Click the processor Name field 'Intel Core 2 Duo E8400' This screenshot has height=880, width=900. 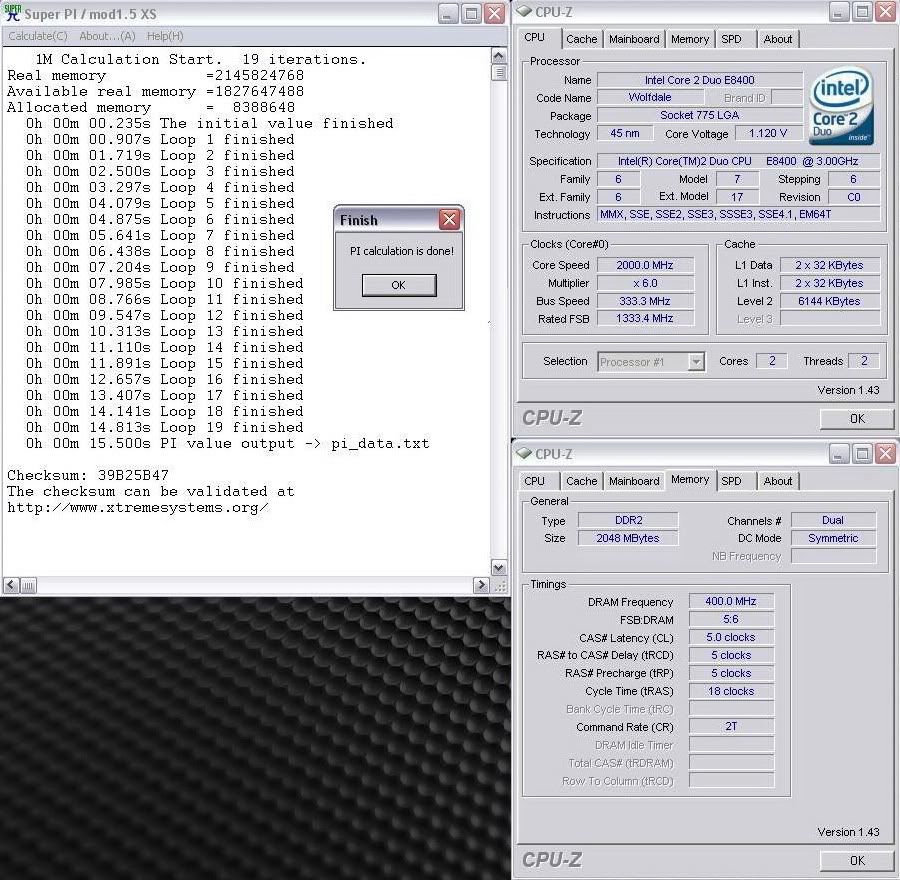(700, 80)
